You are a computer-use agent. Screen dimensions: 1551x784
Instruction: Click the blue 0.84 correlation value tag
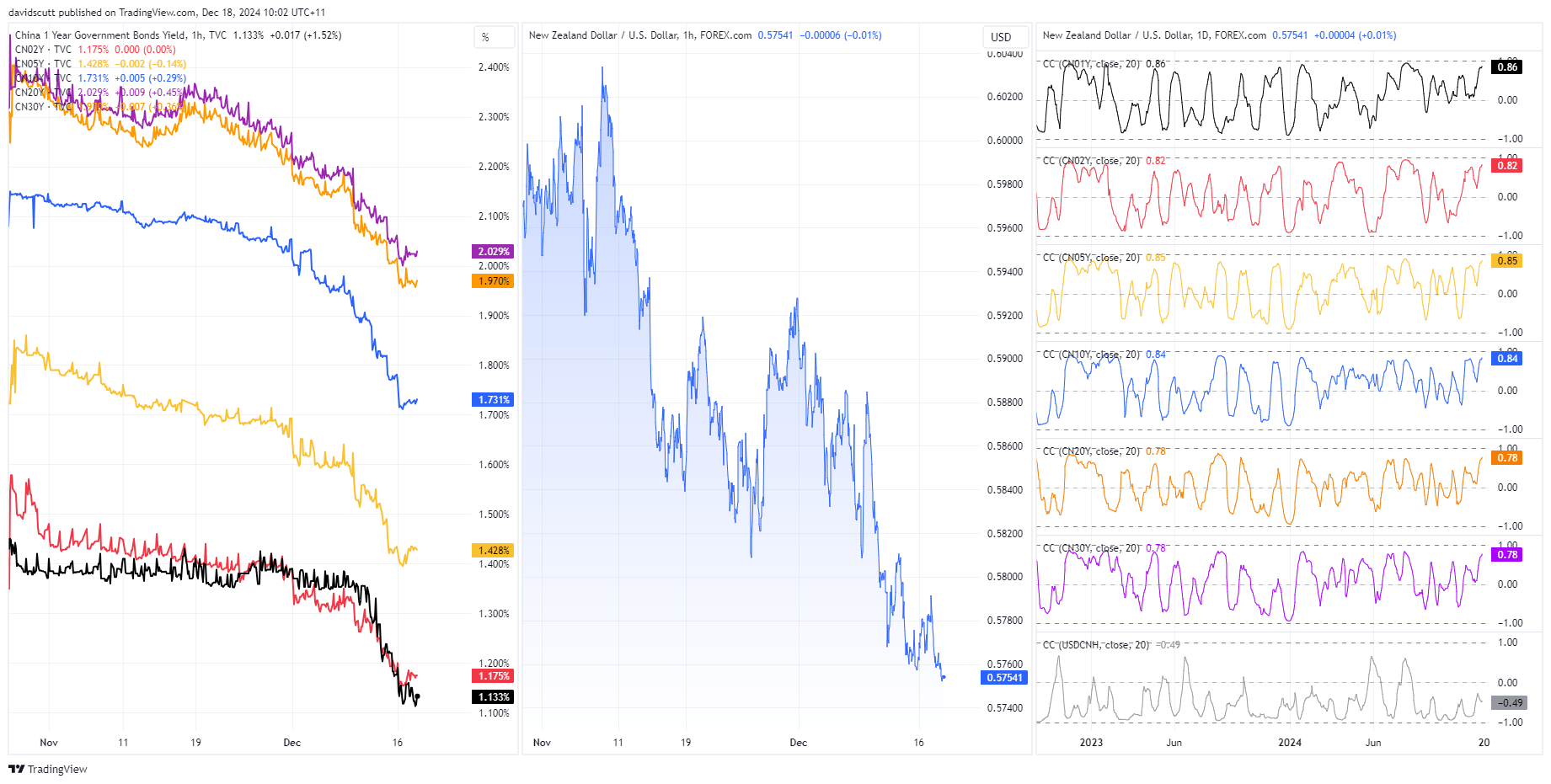pos(1507,359)
